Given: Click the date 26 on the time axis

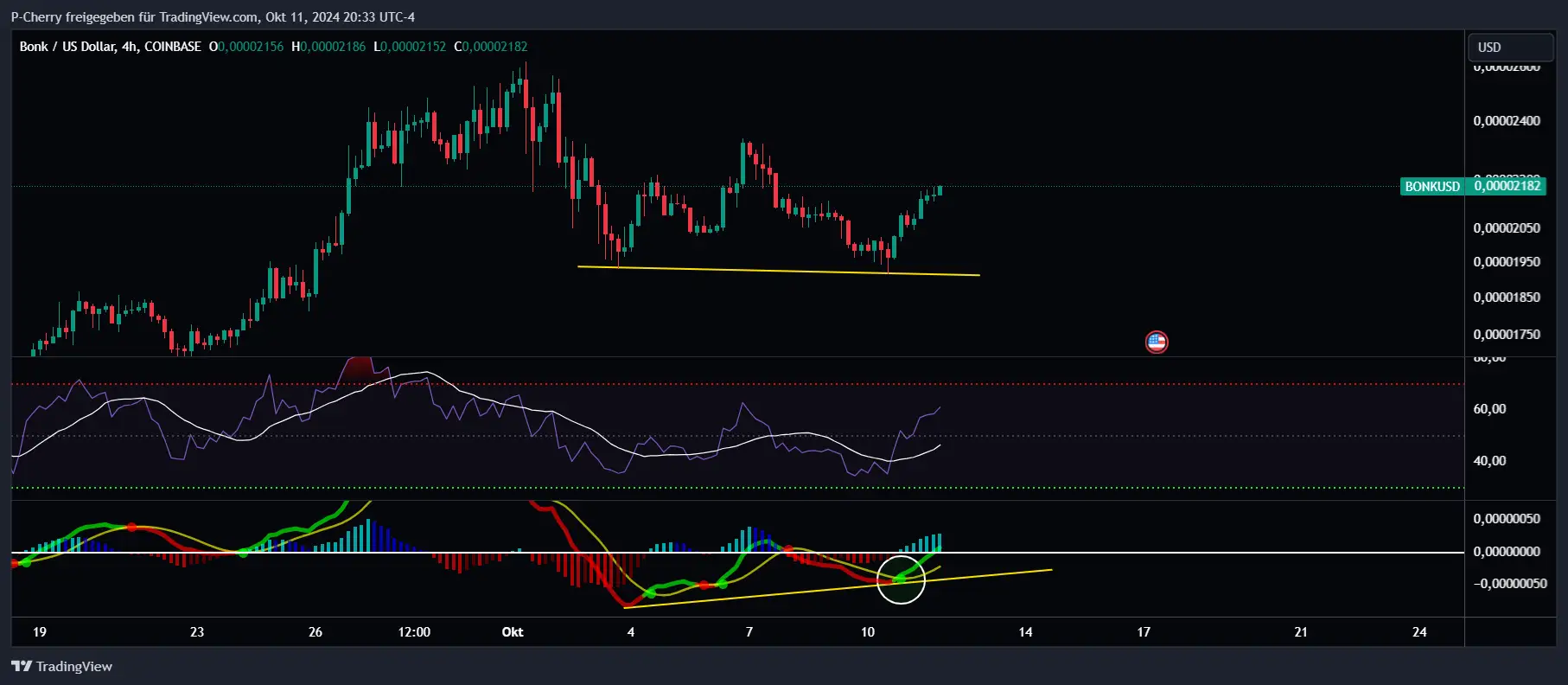Looking at the screenshot, I should tap(316, 632).
